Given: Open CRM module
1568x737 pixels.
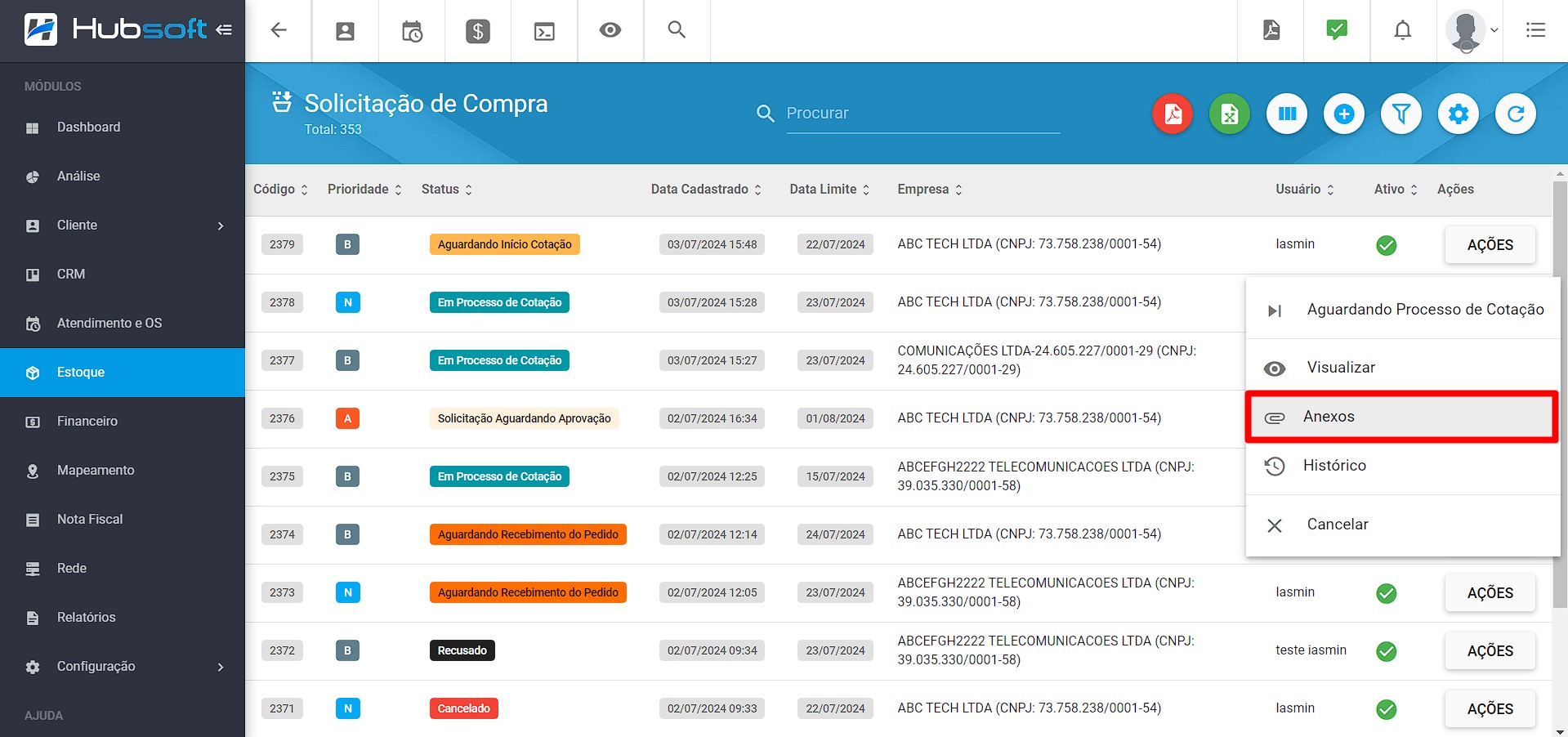Looking at the screenshot, I should pos(123,275).
